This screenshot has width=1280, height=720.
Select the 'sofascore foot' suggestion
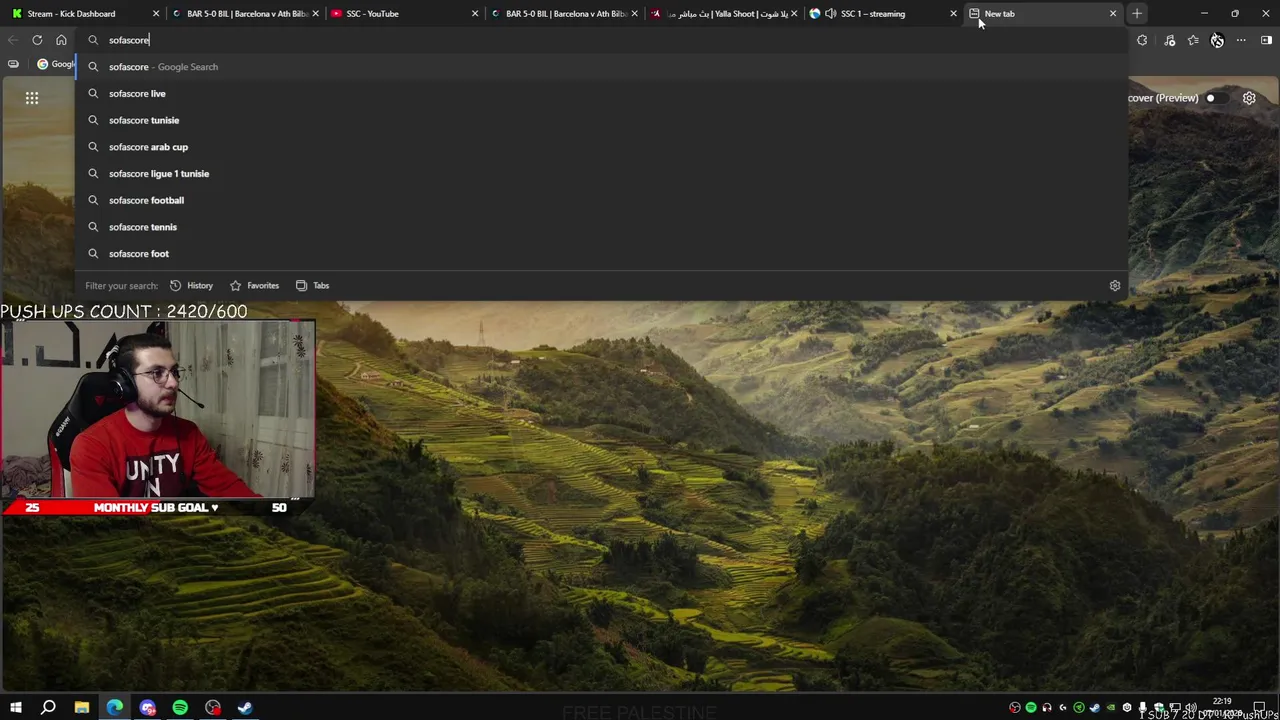[x=601, y=254]
